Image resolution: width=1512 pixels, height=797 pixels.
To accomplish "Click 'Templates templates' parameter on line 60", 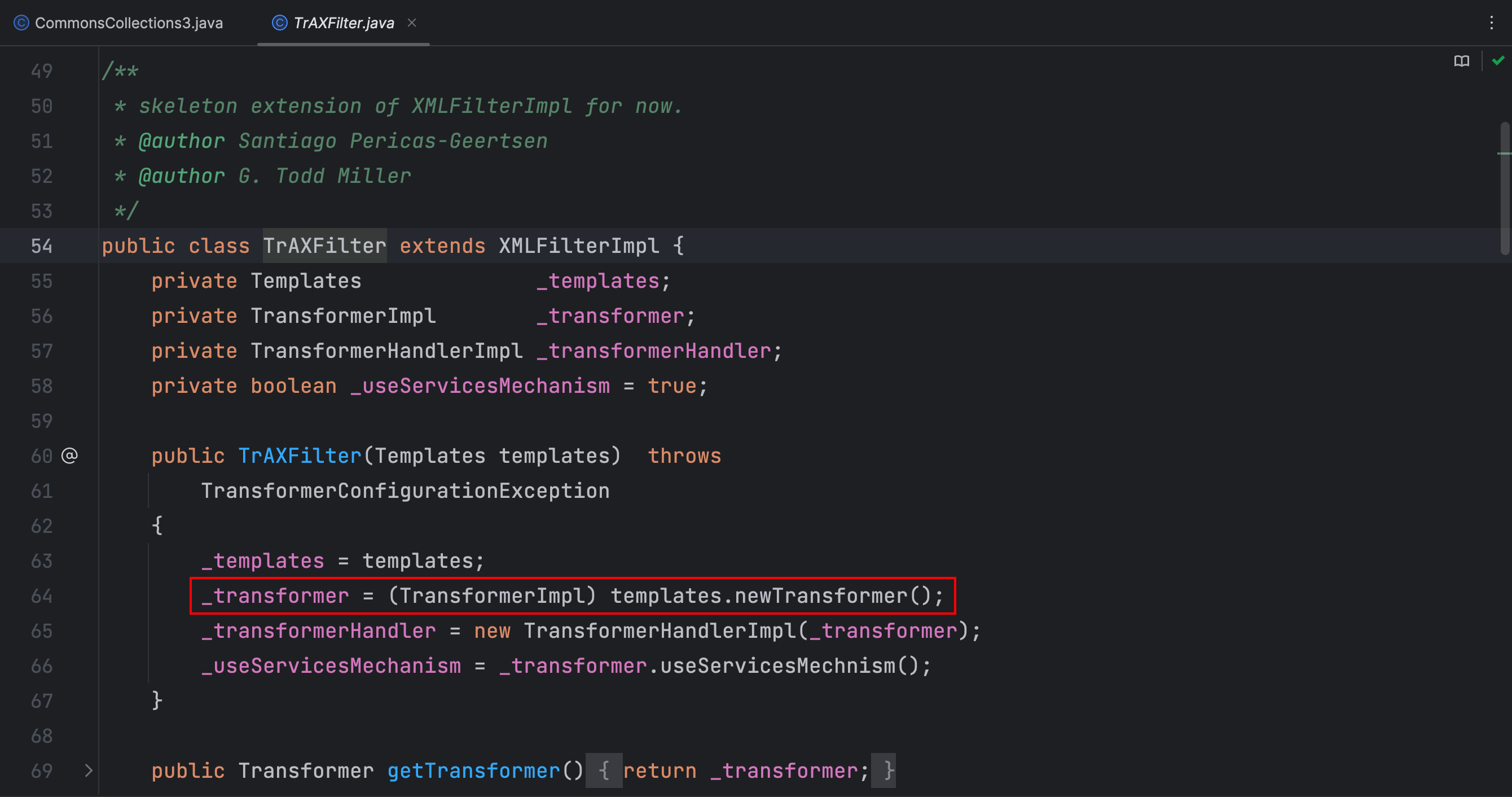I will (493, 456).
